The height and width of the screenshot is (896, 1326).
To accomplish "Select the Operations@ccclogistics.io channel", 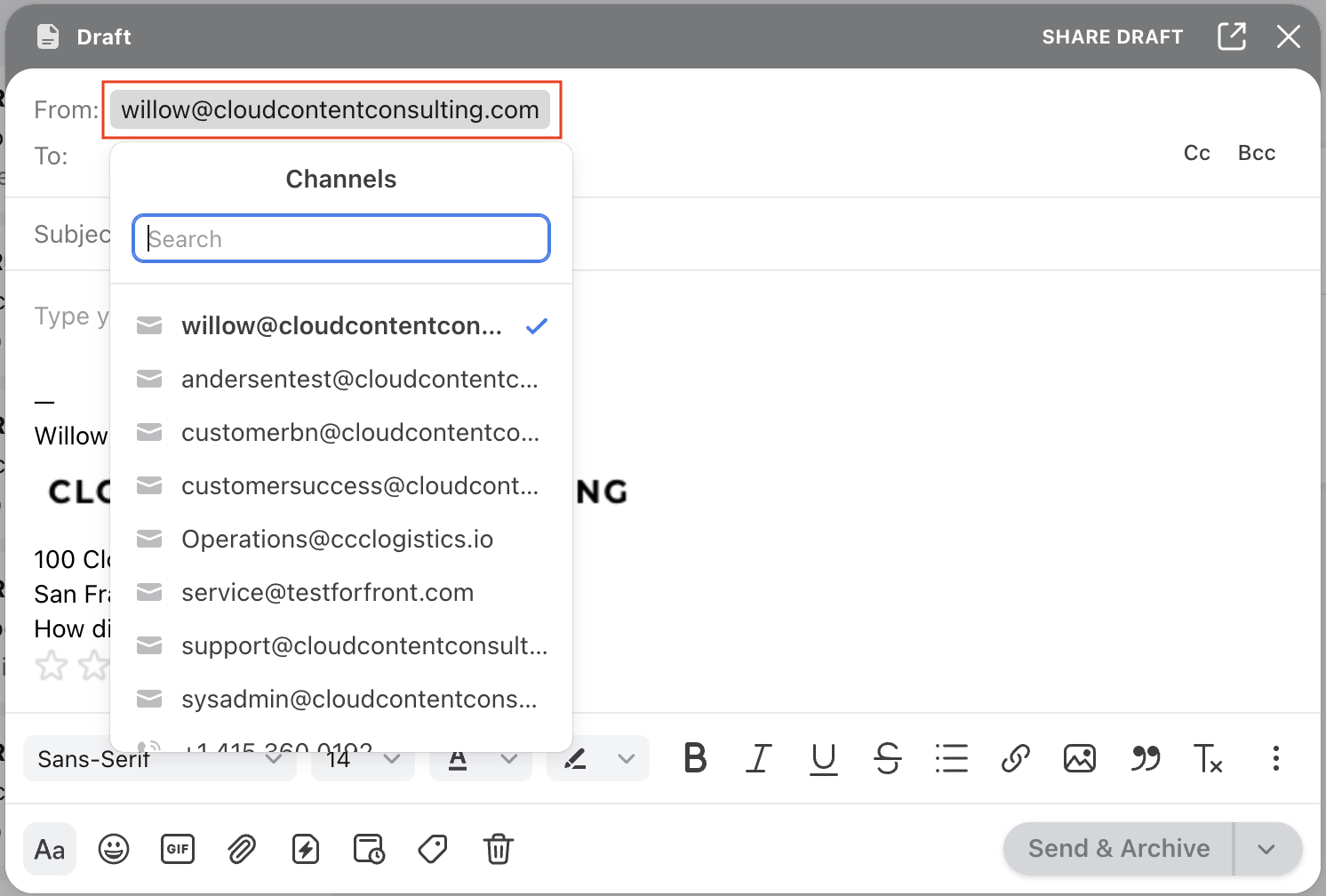I will (337, 539).
